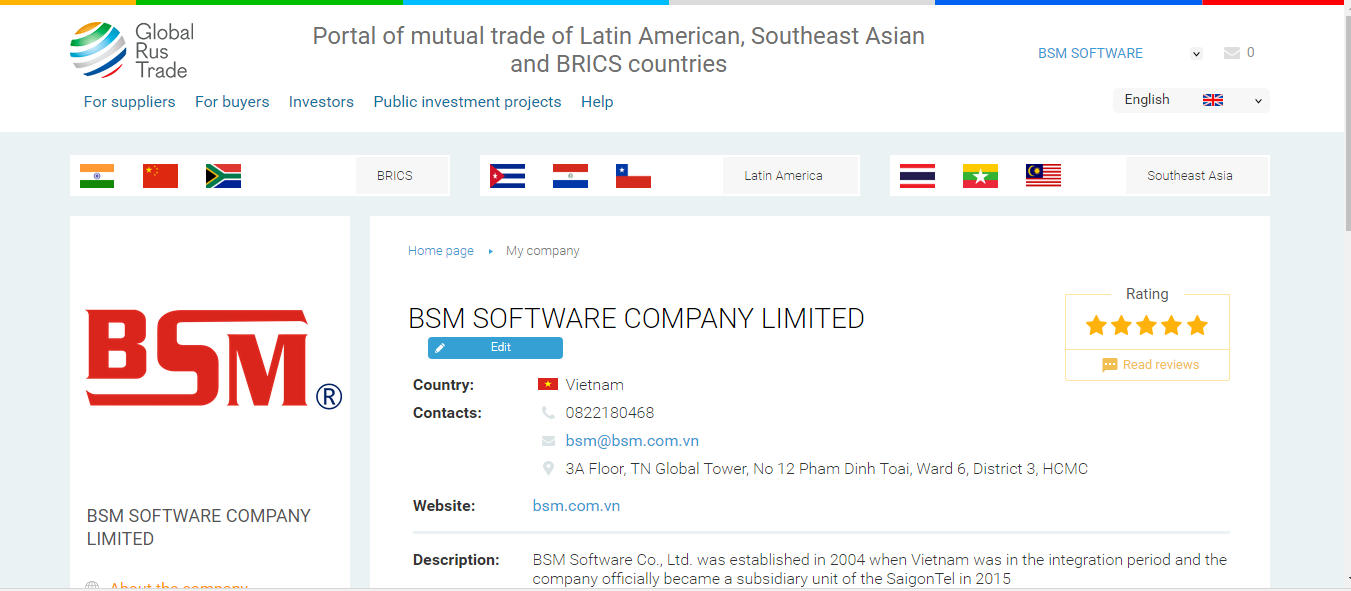The width and height of the screenshot is (1351, 591).
Task: Open the For buyers menu
Action: click(232, 102)
